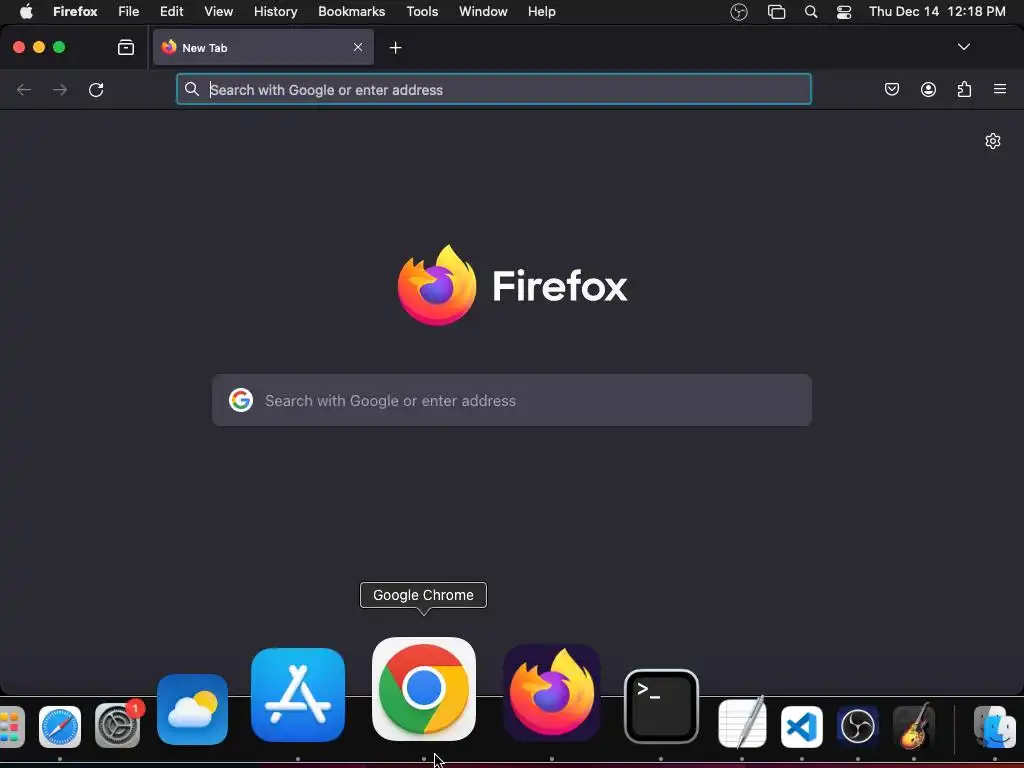1024x768 pixels.
Task: Select the New Tab tab
Action: click(x=263, y=47)
